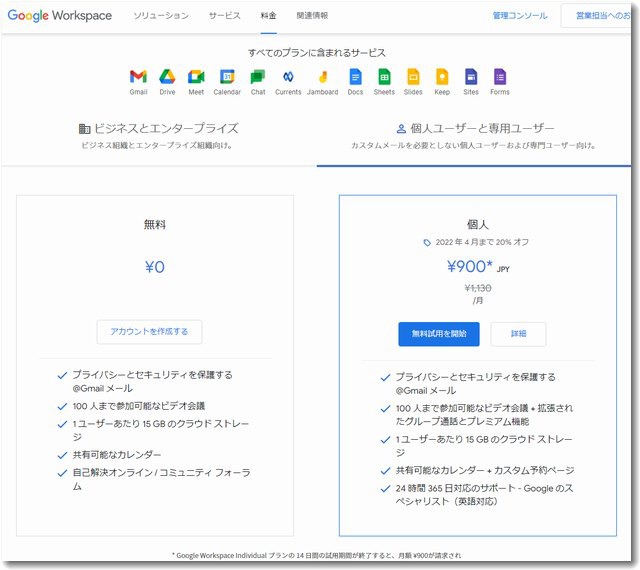Click the struck-through ¥1,130 price

478,288
